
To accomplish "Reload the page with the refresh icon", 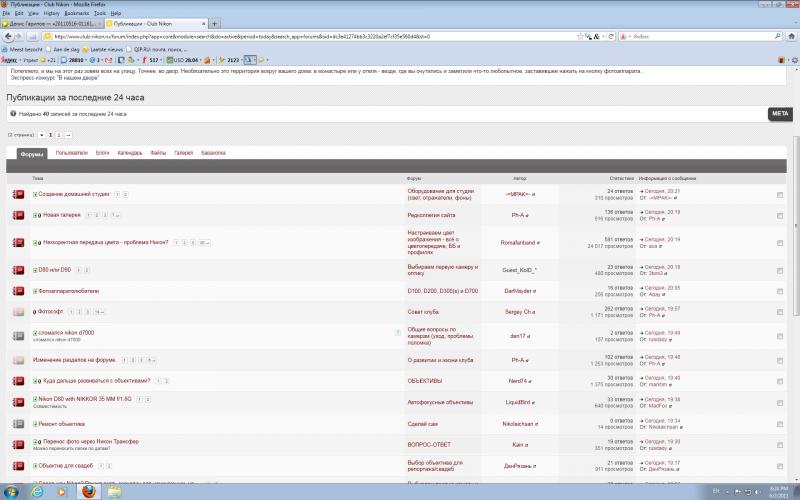I will [611, 37].
